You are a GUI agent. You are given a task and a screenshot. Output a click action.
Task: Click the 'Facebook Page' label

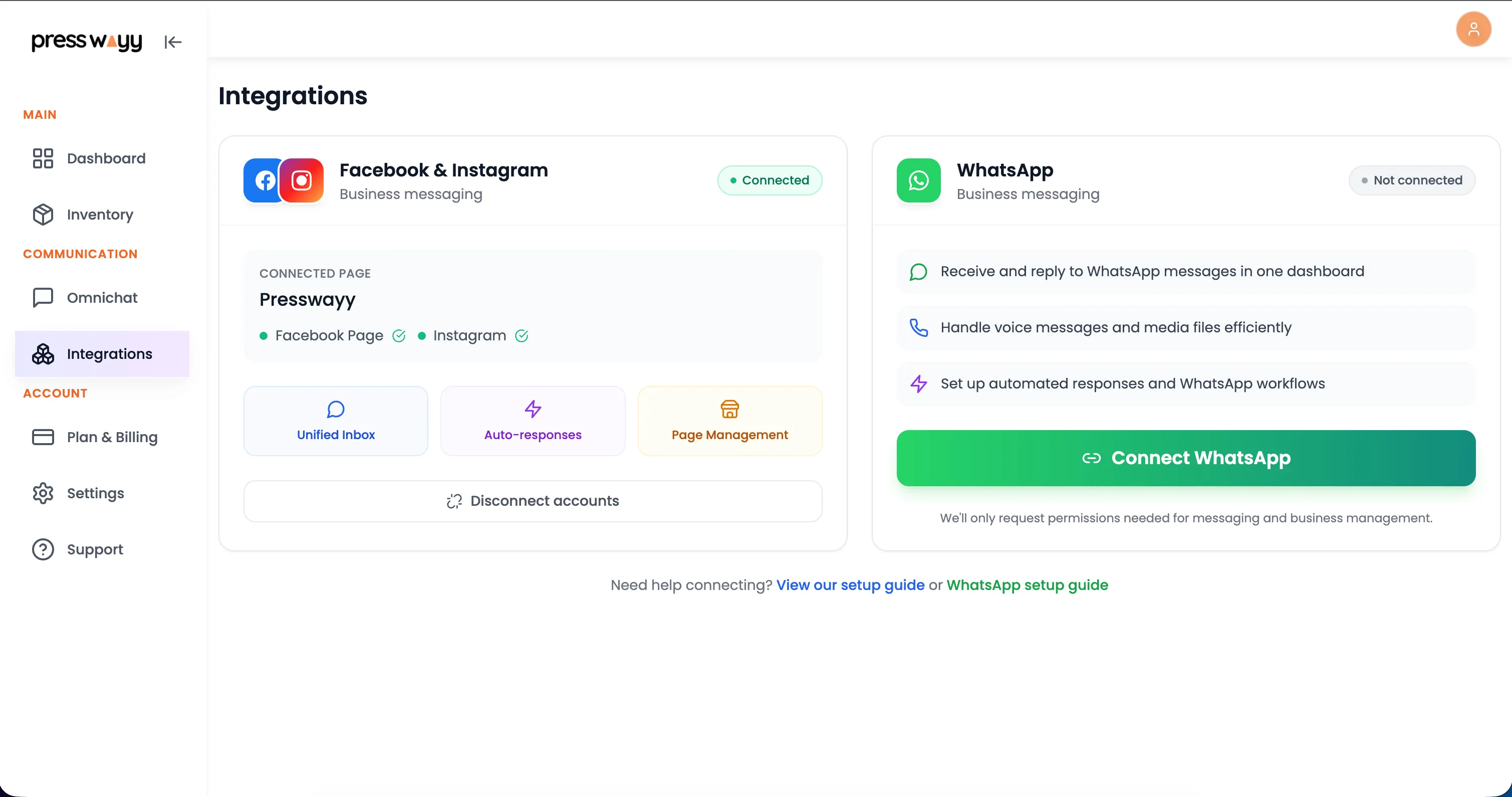pos(329,335)
